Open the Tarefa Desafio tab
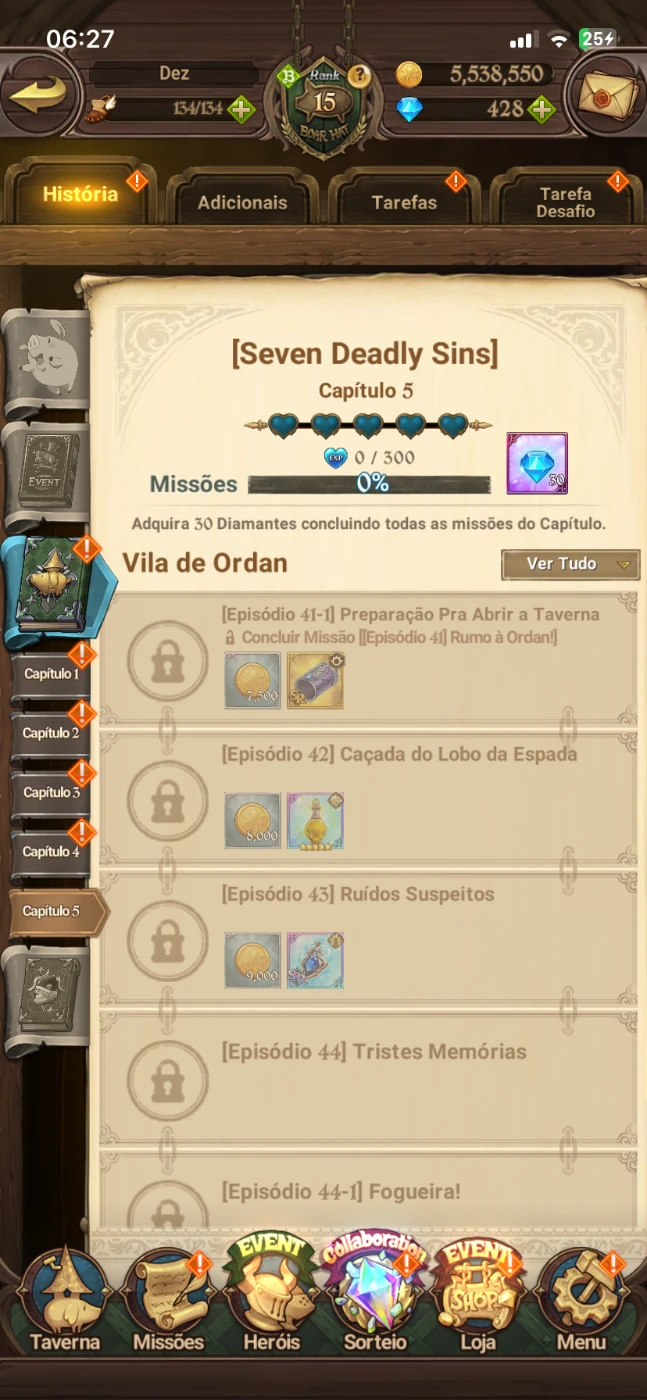 coord(565,202)
